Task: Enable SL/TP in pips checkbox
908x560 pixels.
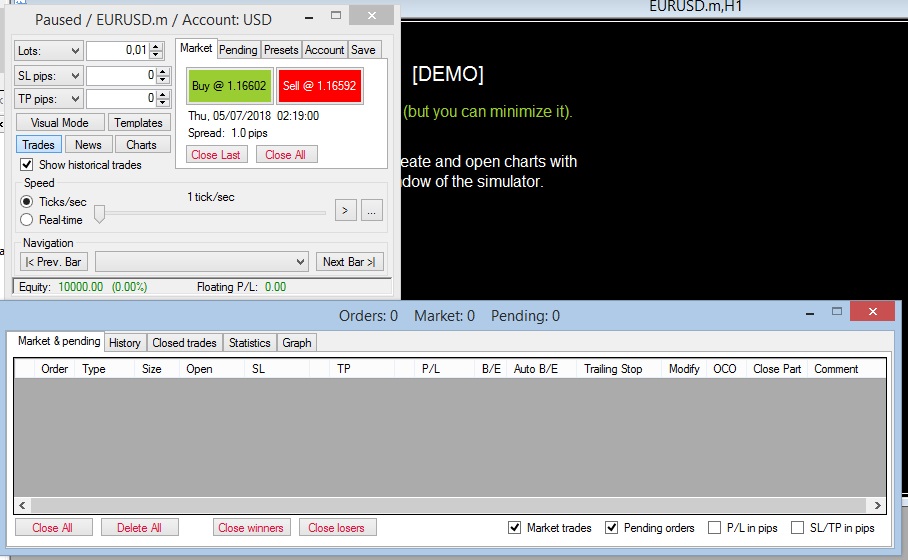Action: click(x=797, y=528)
